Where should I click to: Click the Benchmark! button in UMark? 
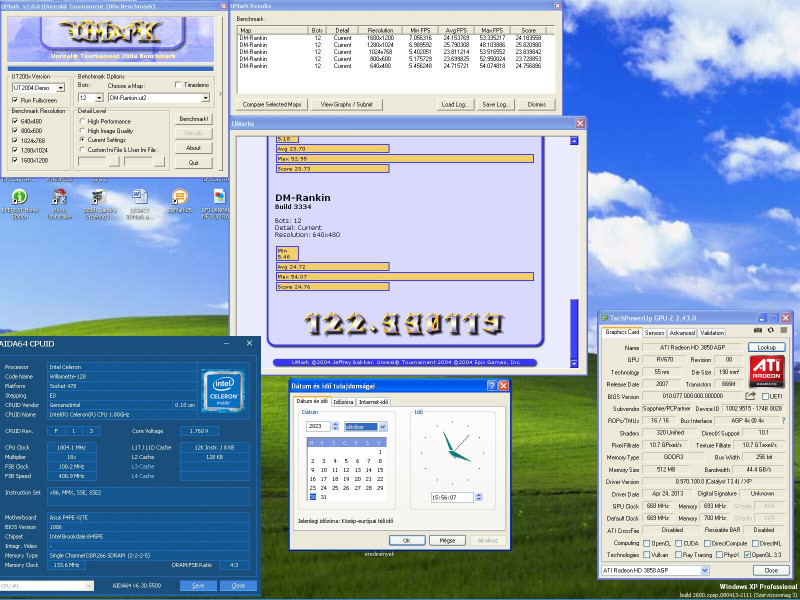coord(194,119)
